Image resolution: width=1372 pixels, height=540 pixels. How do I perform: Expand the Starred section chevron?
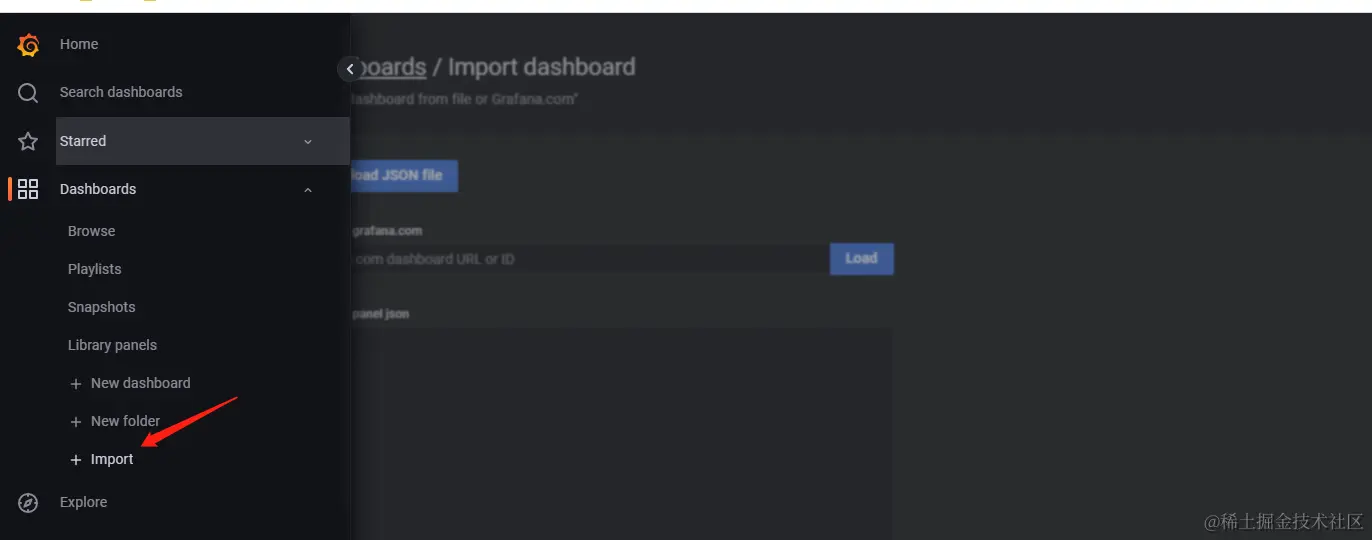(308, 142)
